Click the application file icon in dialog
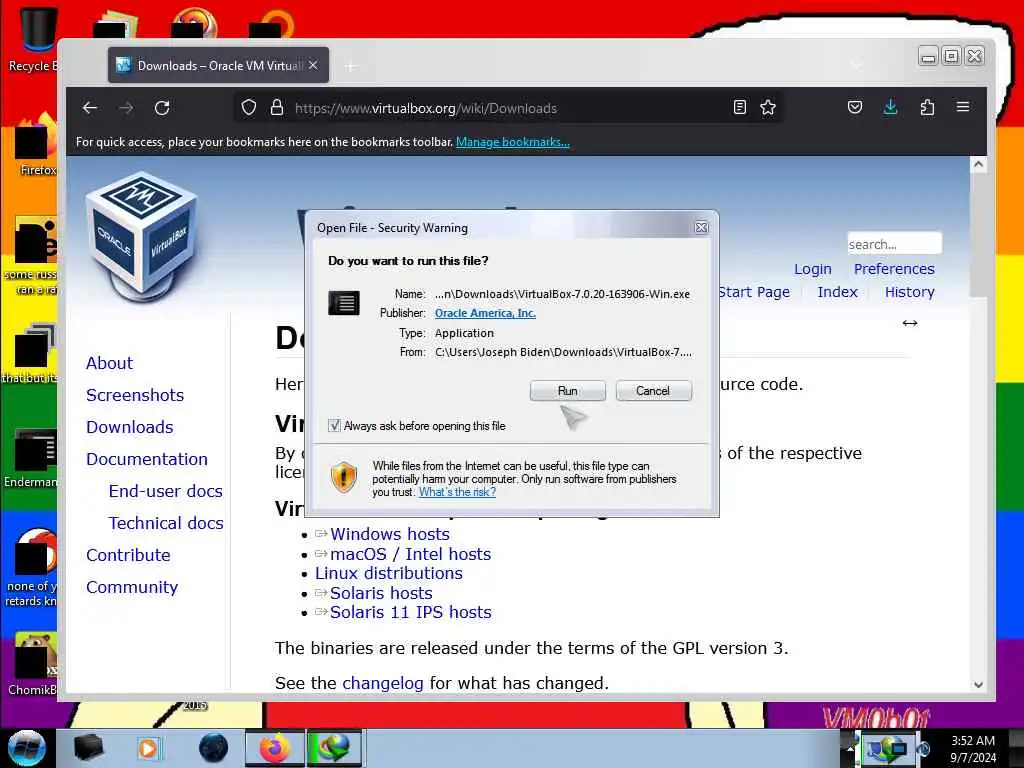Viewport: 1024px width, 768px height. tap(344, 303)
